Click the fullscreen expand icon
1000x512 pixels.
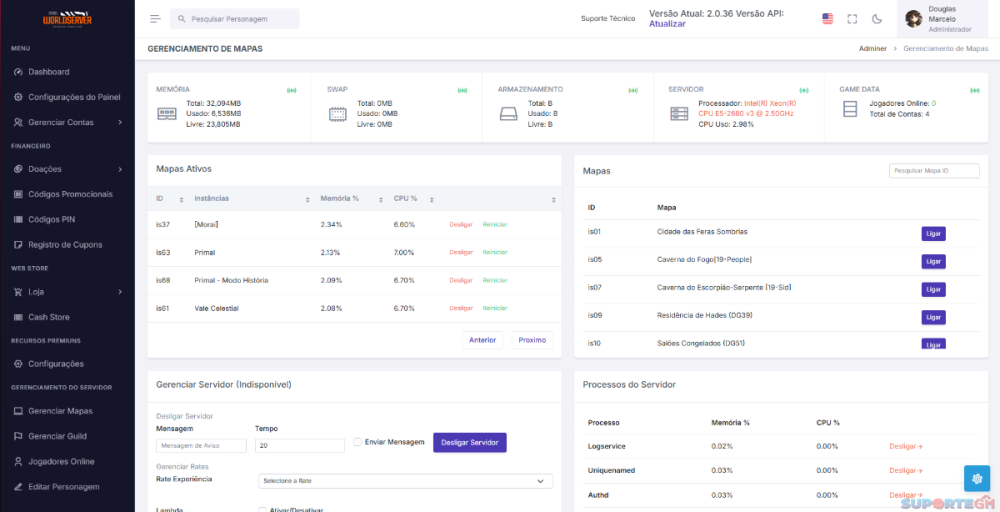pyautogui.click(x=852, y=19)
